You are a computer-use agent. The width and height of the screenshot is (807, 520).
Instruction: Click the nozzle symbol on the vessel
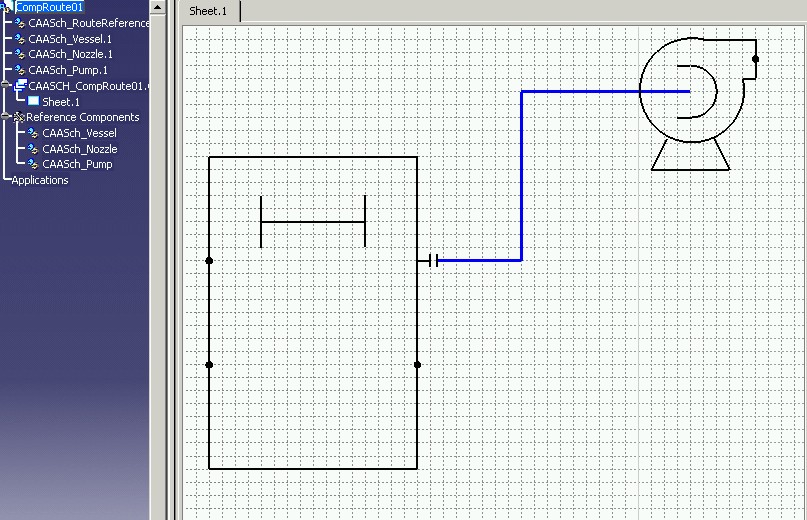point(431,260)
